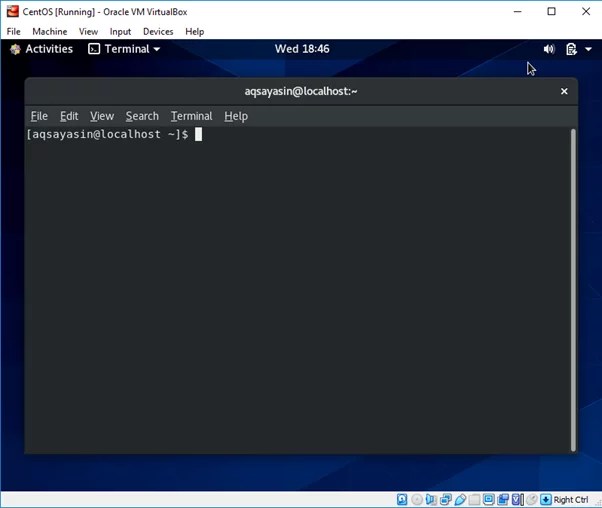Click the keyboard capture arrow icon
602x508 pixels.
click(x=546, y=499)
